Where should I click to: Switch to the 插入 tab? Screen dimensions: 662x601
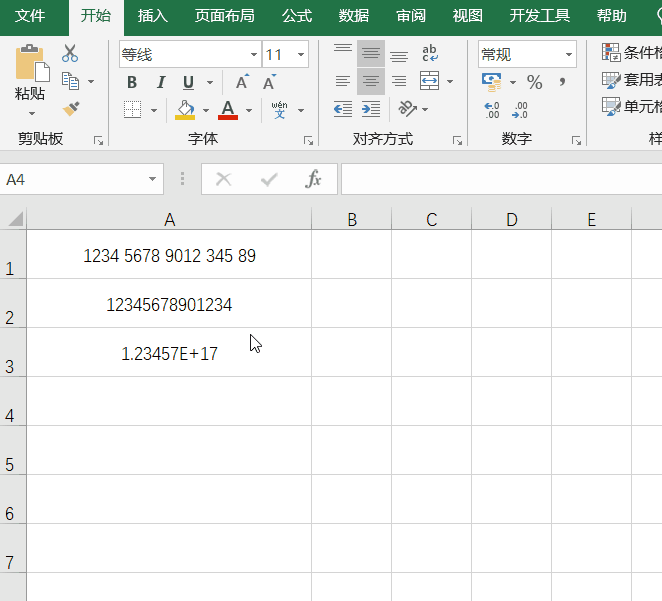(152, 16)
